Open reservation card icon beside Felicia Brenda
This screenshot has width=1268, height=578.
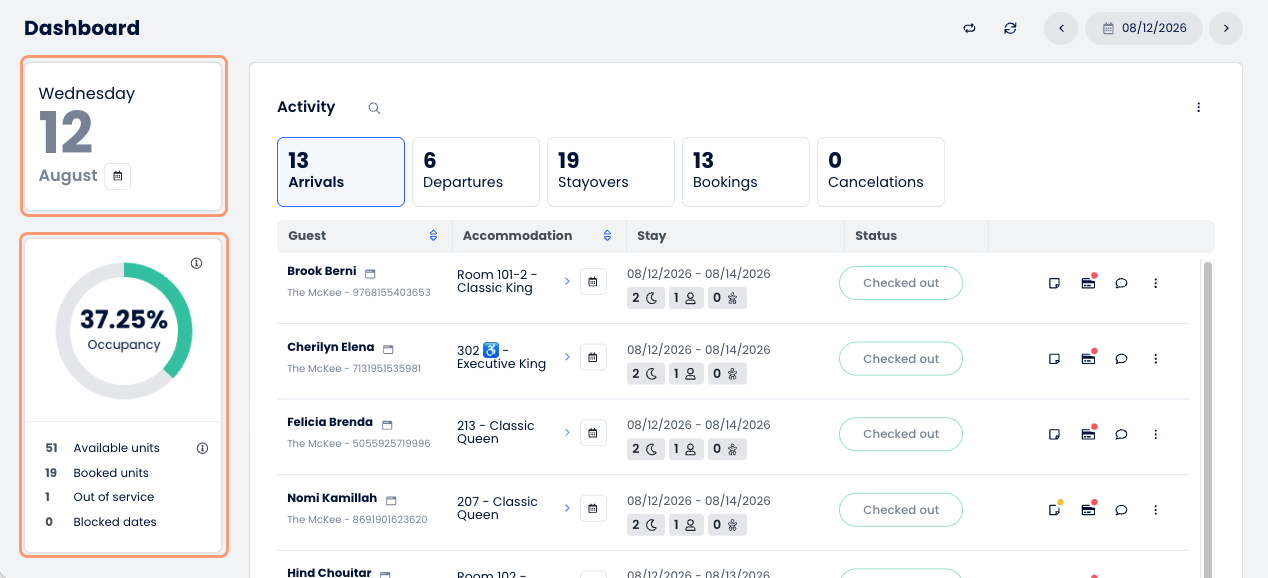point(387,424)
